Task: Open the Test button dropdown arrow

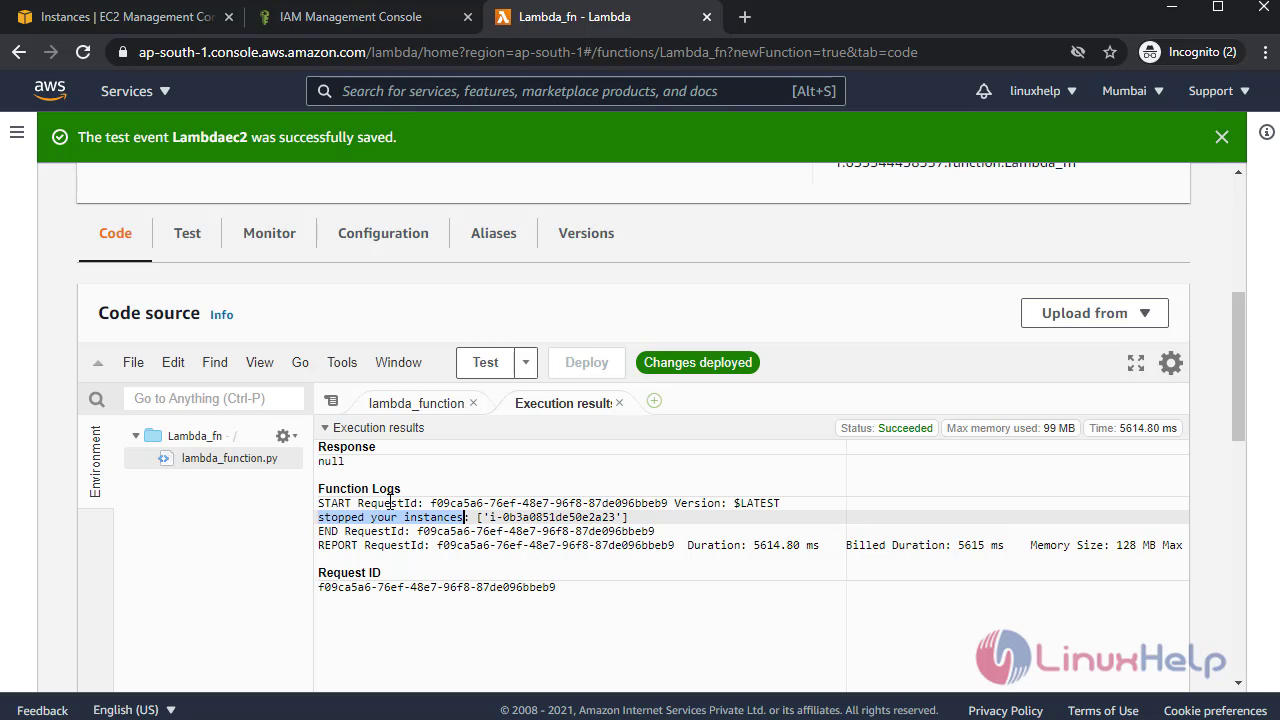Action: 526,363
